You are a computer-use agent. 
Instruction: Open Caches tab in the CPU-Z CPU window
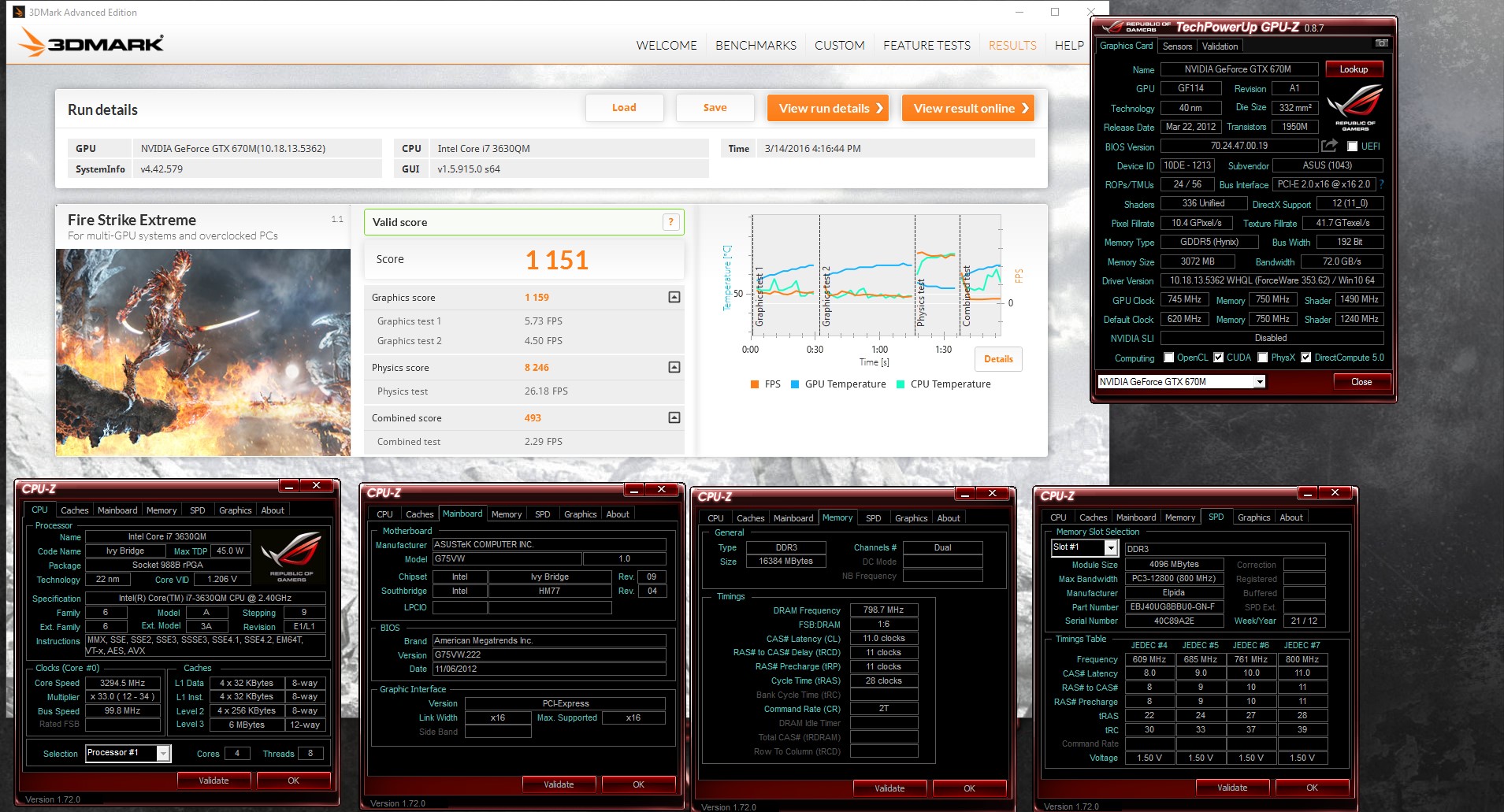pyautogui.click(x=75, y=510)
